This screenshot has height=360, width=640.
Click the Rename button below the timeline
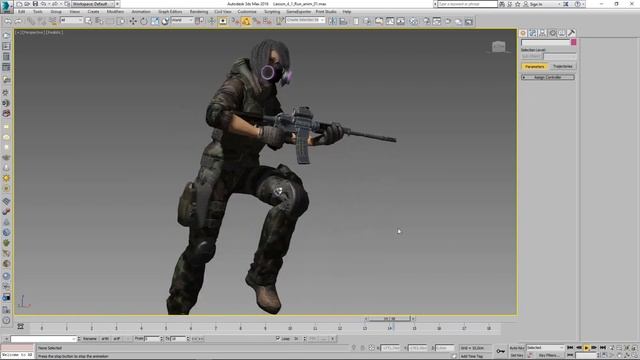click(90, 339)
